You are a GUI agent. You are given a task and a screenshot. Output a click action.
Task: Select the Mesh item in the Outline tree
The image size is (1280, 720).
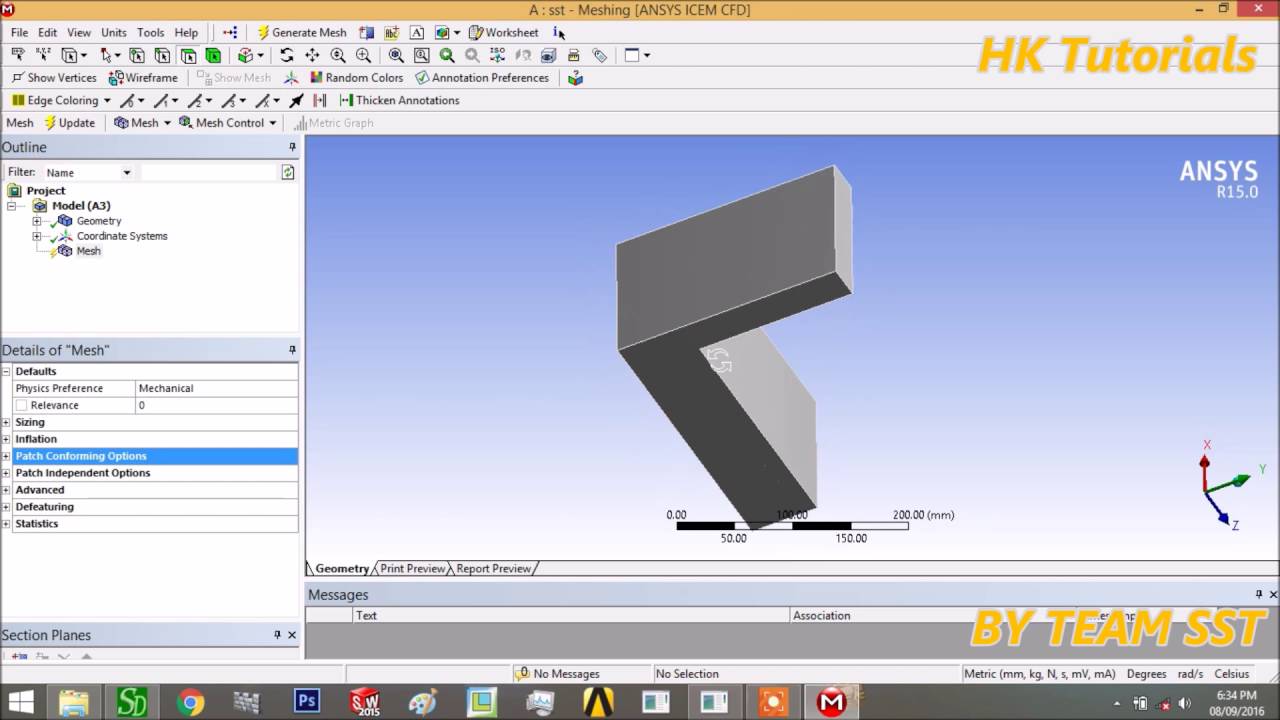(x=88, y=251)
